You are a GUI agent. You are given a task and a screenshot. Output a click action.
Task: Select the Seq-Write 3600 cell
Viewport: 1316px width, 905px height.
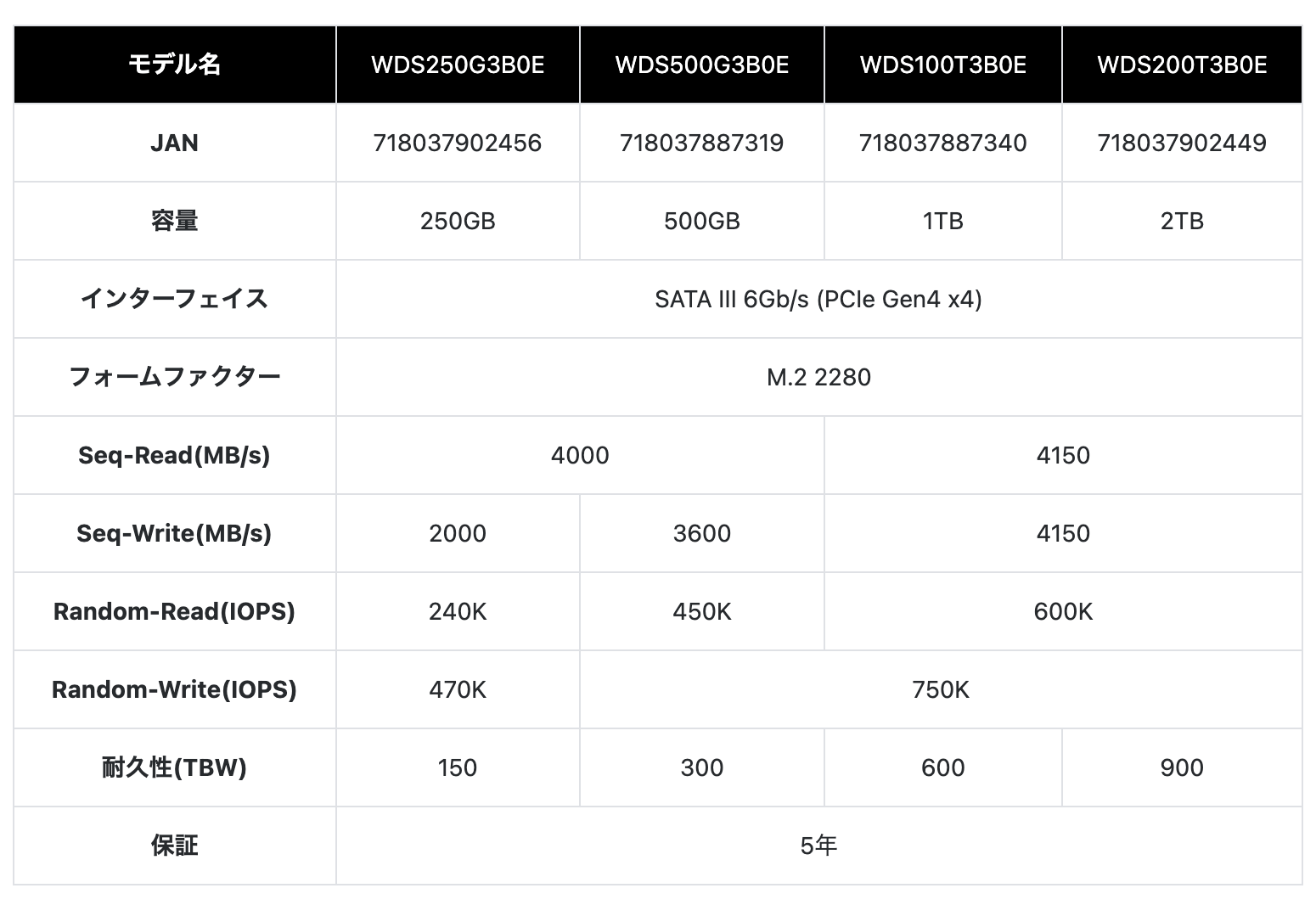point(702,533)
